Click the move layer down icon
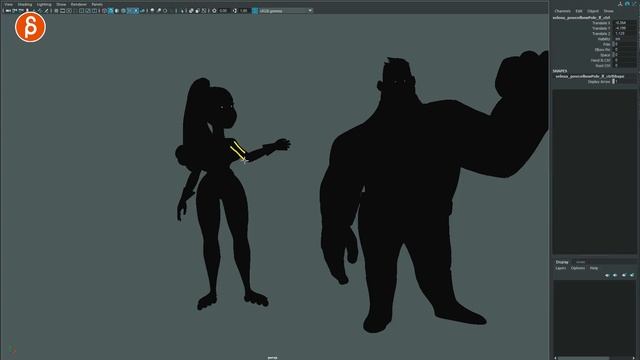 (x=615, y=275)
